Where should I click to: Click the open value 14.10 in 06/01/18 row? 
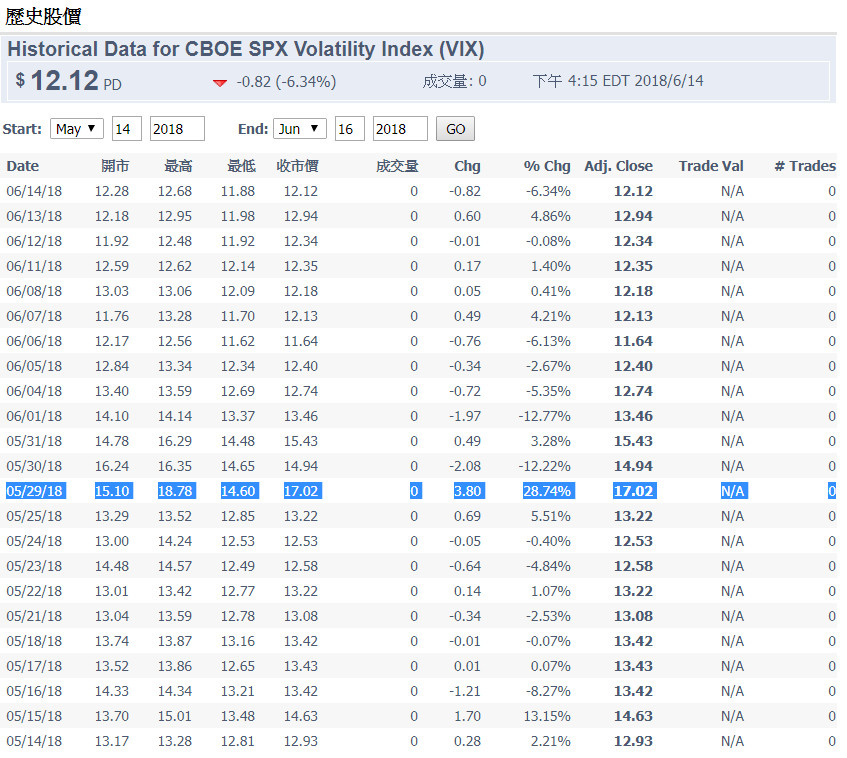tap(112, 416)
